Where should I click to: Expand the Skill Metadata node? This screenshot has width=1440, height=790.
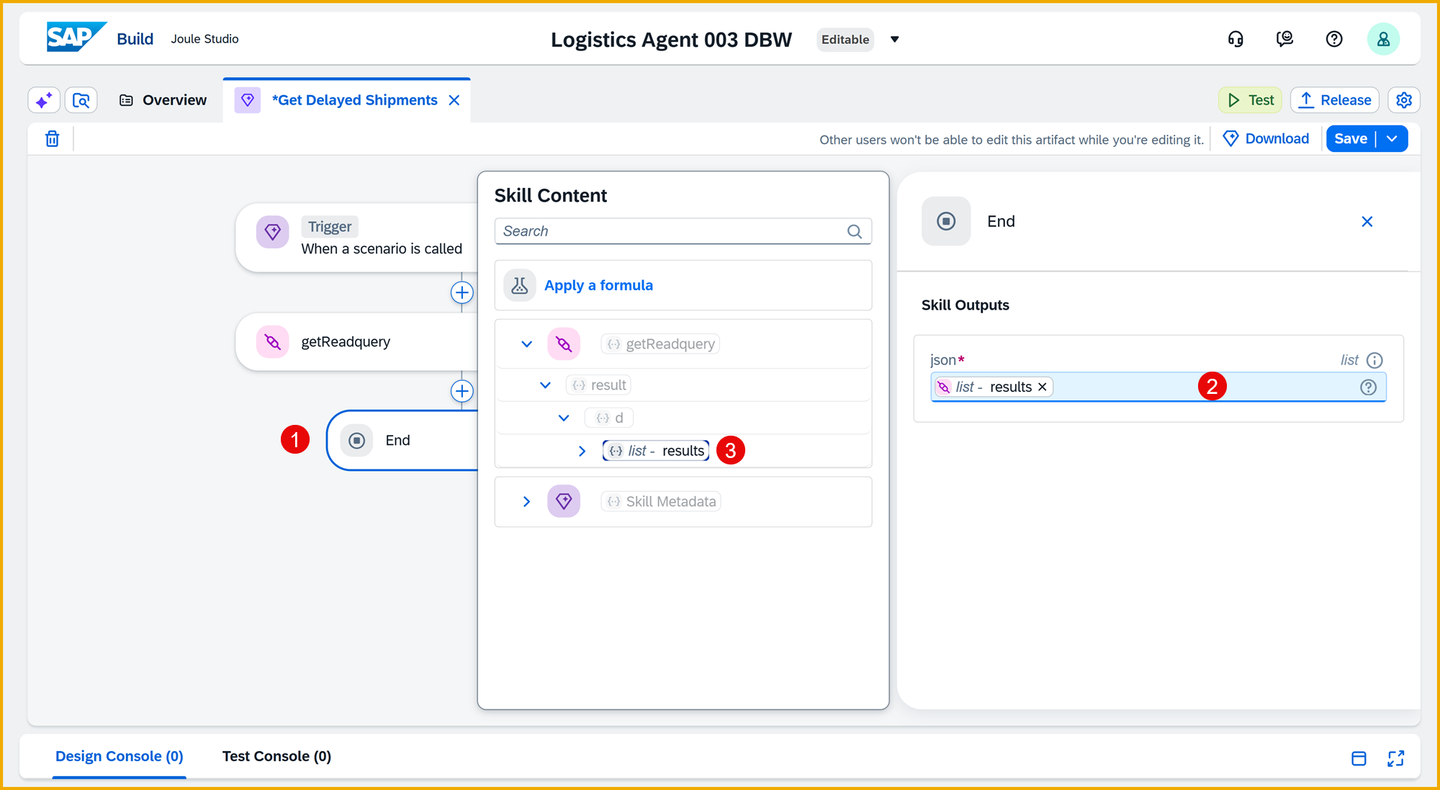[527, 501]
